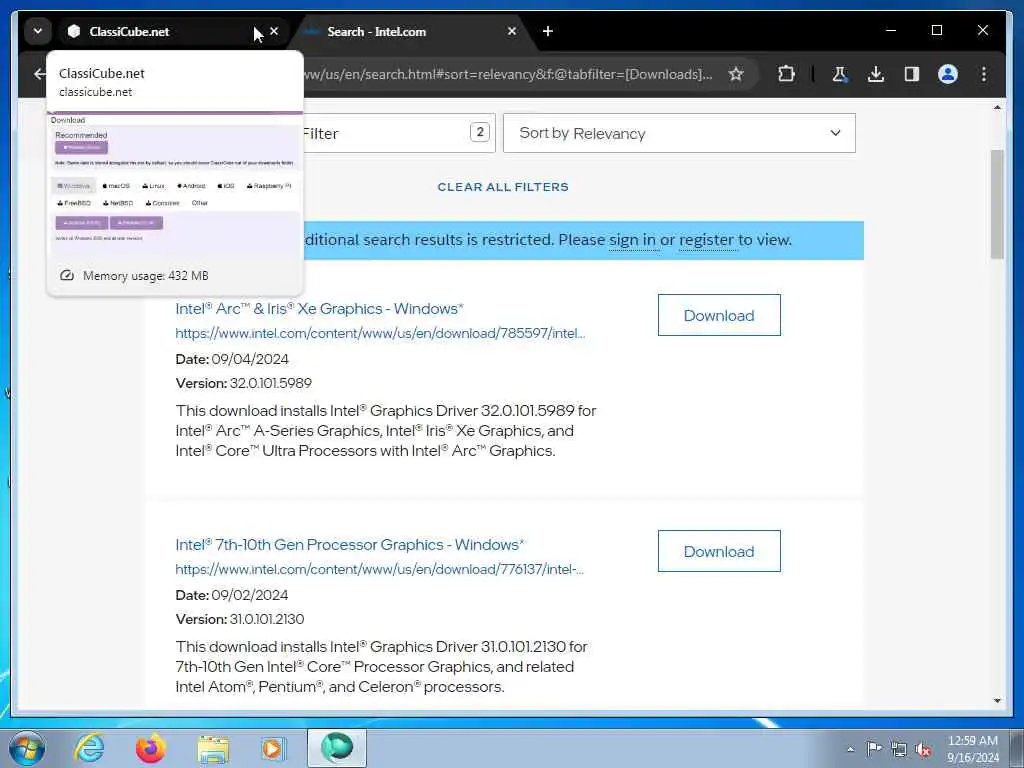Click CLEAR ALL FILTERS
The height and width of the screenshot is (768, 1024).
(x=503, y=187)
